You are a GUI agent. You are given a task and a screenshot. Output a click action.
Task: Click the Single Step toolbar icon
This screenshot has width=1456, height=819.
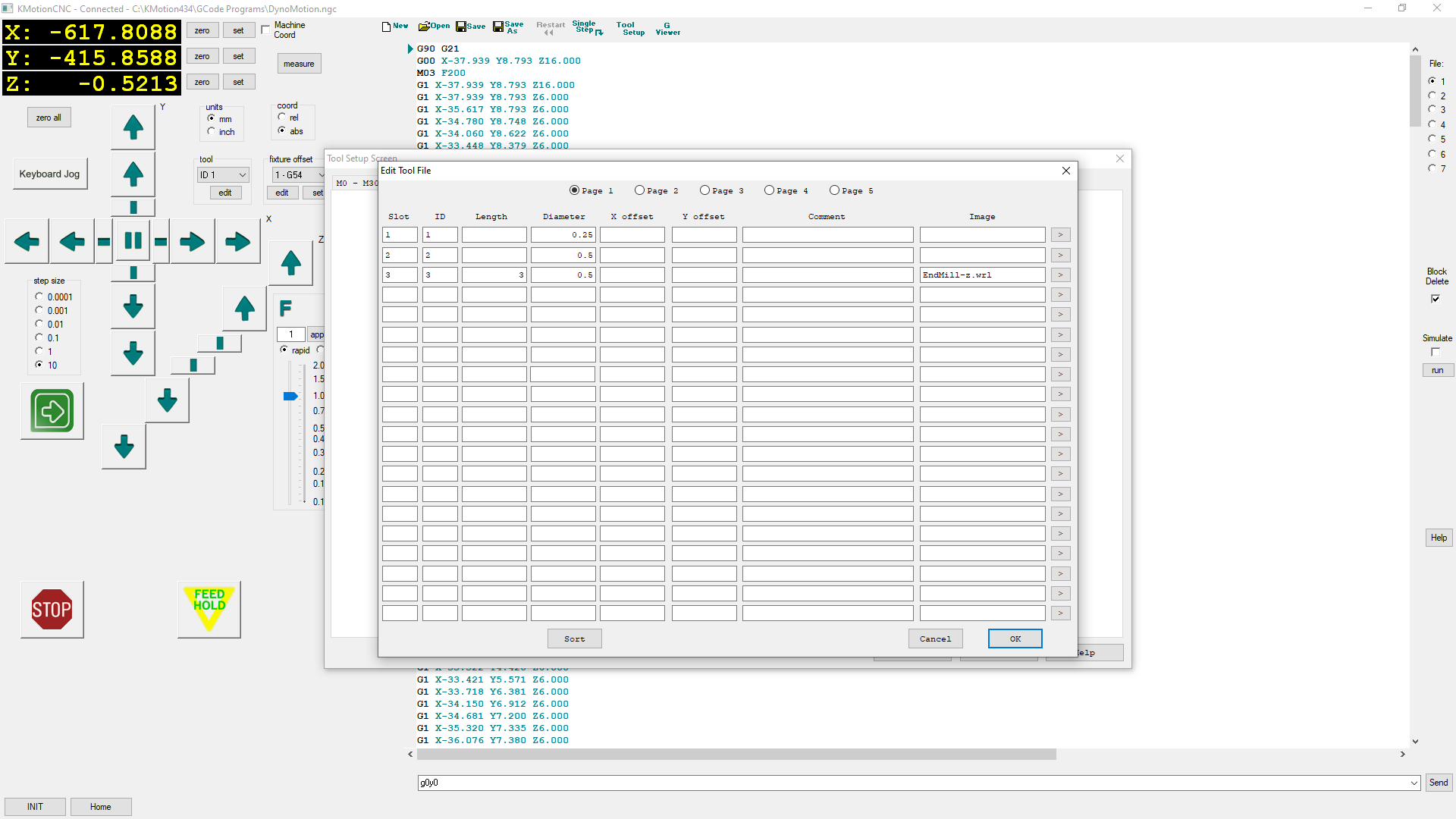[587, 27]
